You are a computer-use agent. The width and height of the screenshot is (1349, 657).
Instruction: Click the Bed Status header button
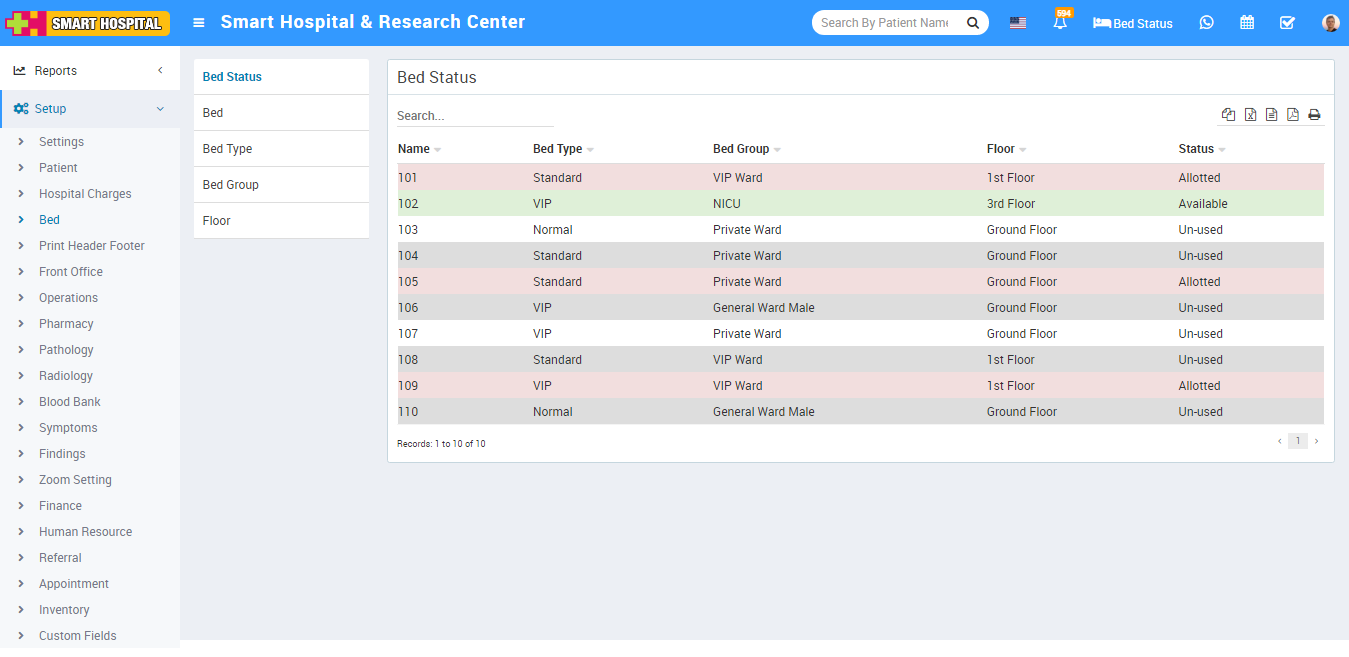[1133, 23]
